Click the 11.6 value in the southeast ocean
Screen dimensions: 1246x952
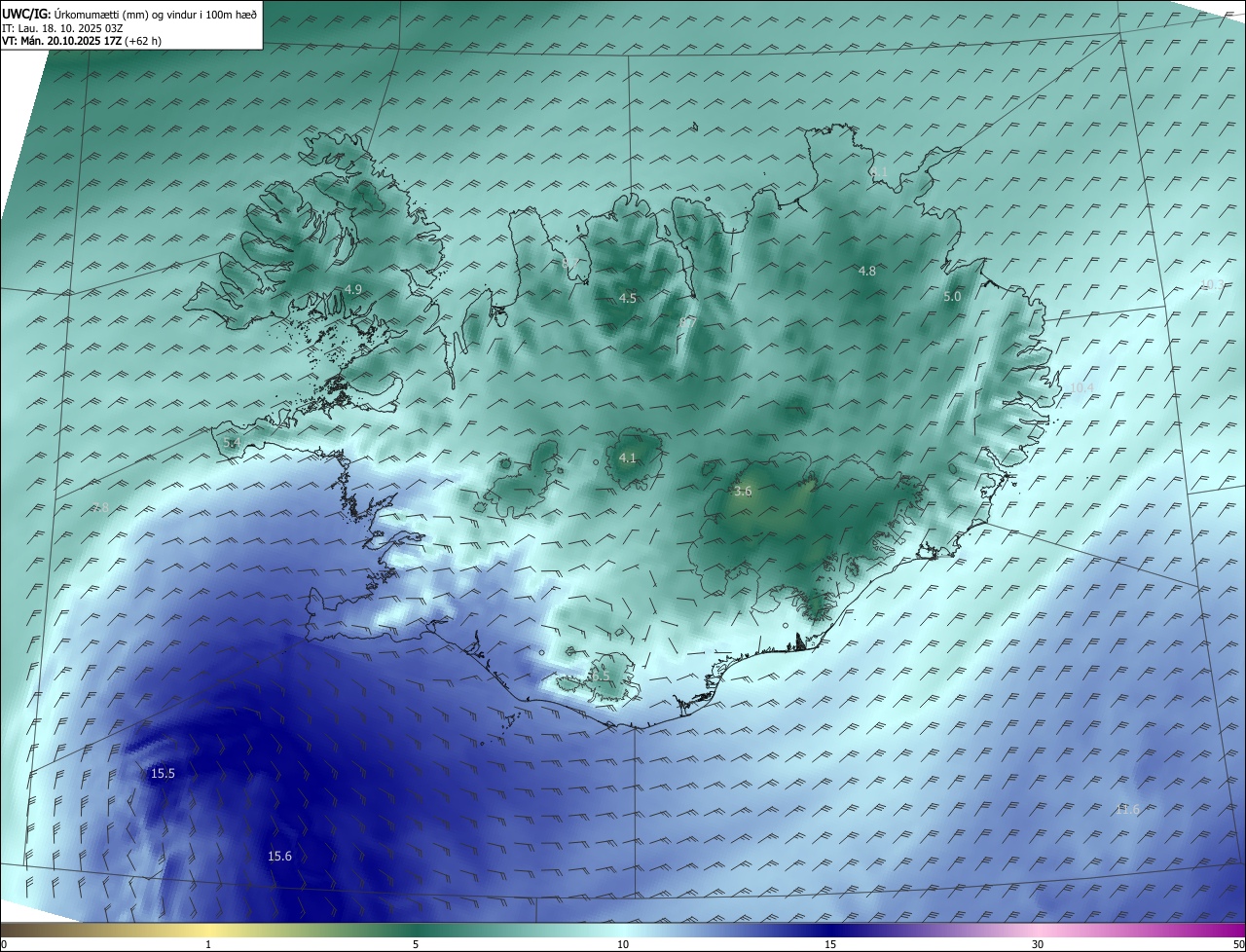[x=1127, y=810]
